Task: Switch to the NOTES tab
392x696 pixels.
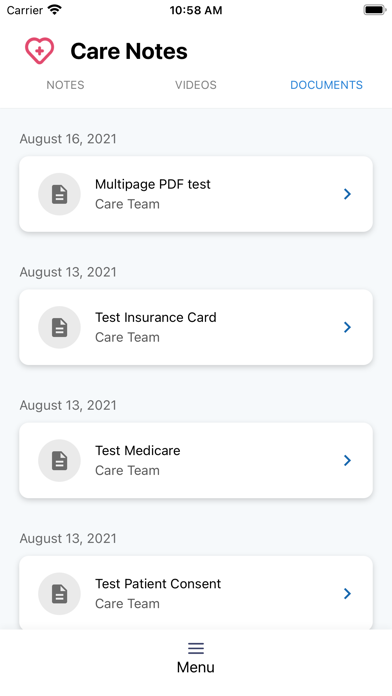Action: point(65,85)
